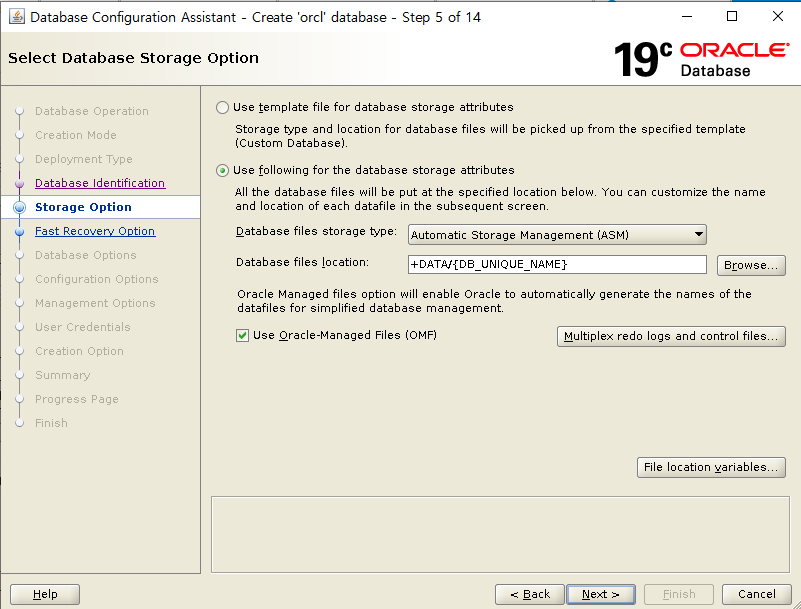Proceed with the Next button
This screenshot has width=801, height=609.
pos(601,594)
